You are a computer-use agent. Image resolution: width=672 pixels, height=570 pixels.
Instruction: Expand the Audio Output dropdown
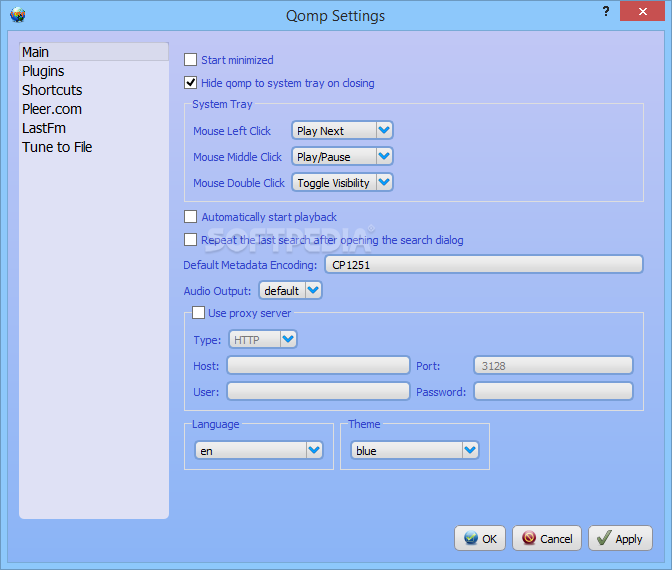coord(290,291)
